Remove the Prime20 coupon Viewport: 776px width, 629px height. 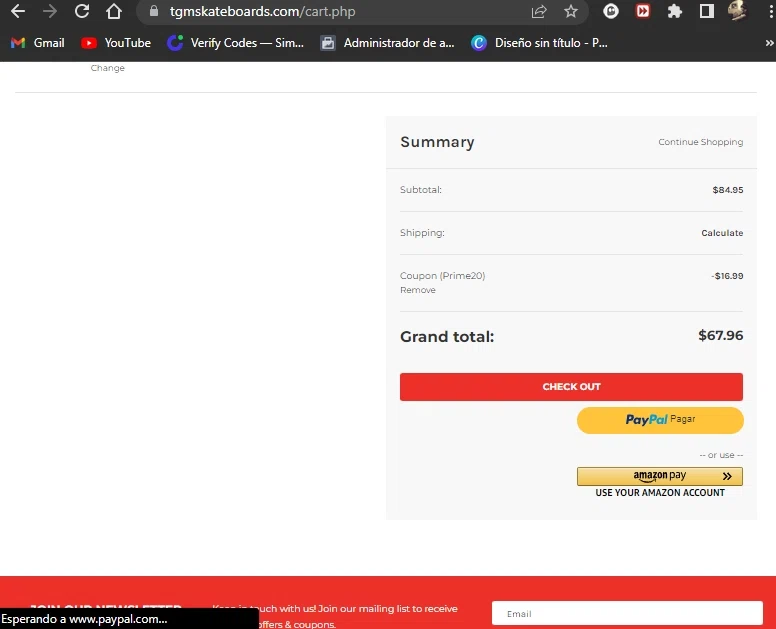418,290
